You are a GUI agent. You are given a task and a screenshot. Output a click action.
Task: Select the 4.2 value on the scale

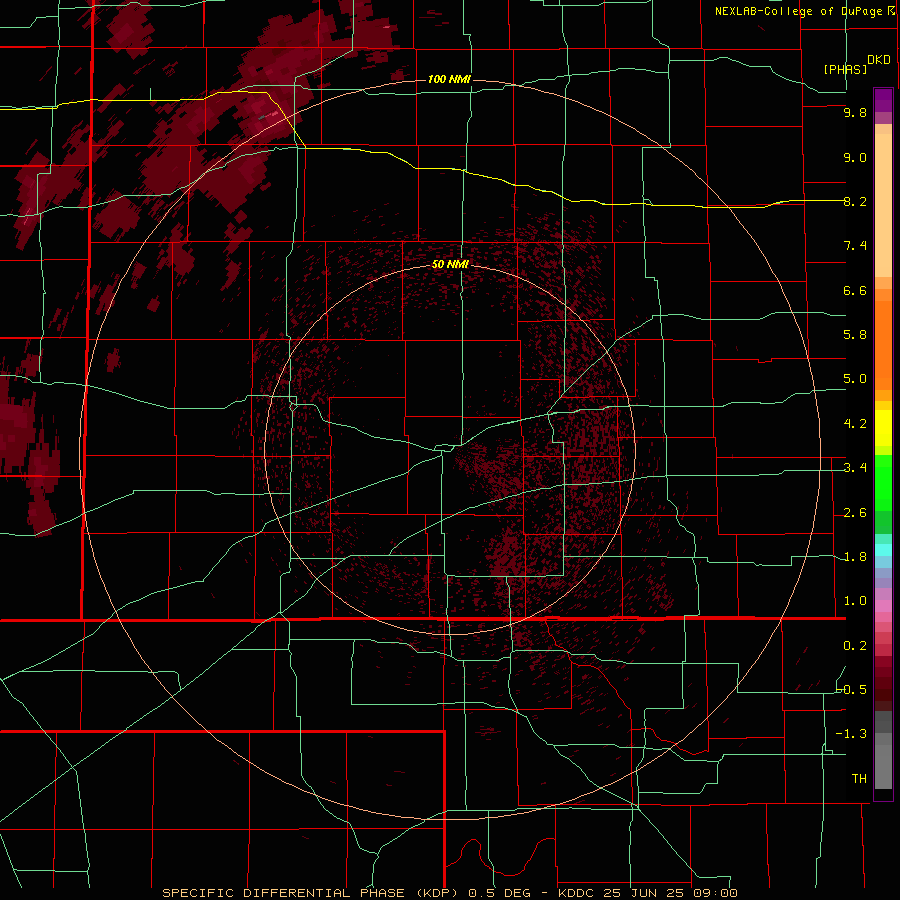(x=855, y=424)
